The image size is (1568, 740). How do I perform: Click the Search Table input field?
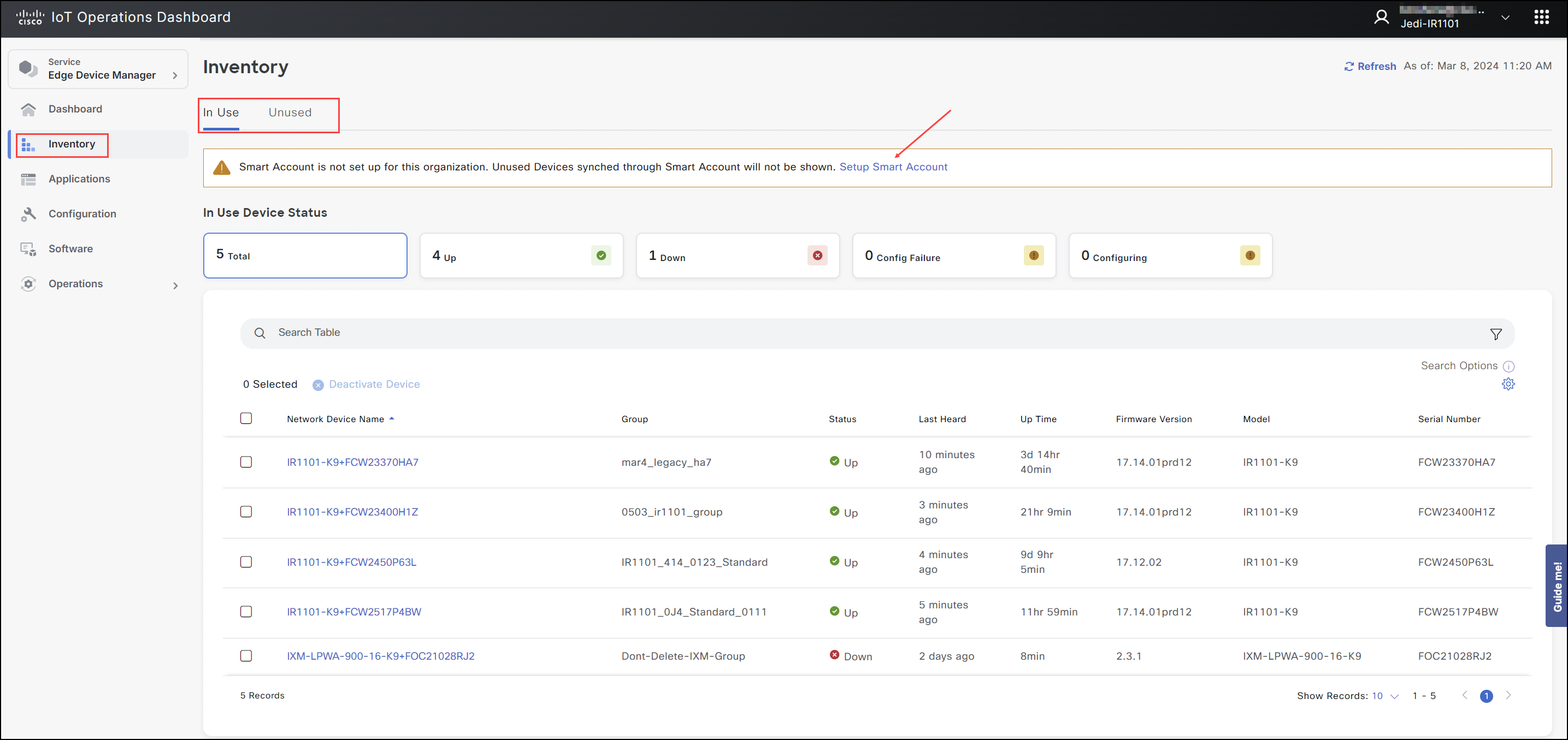click(877, 334)
